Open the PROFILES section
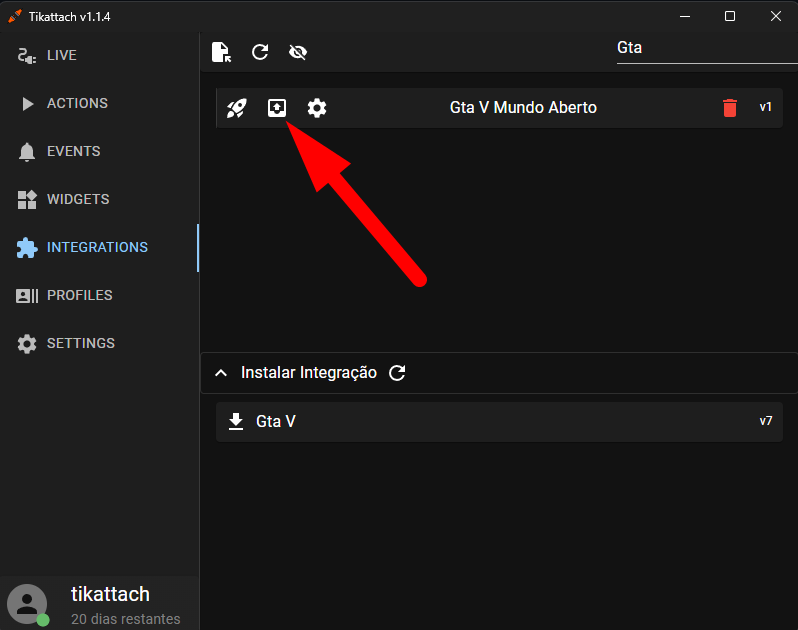Screen dimensions: 798x630 pyautogui.click(x=99, y=295)
